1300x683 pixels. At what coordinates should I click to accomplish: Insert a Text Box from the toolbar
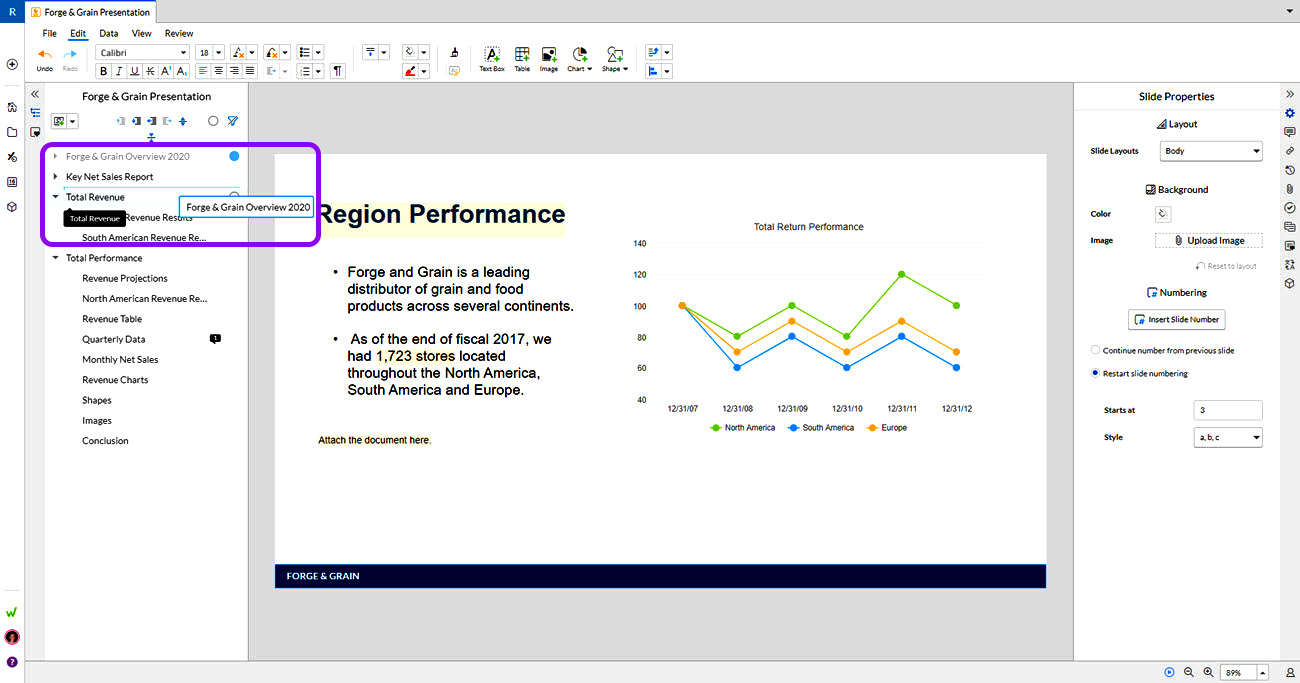click(x=492, y=58)
